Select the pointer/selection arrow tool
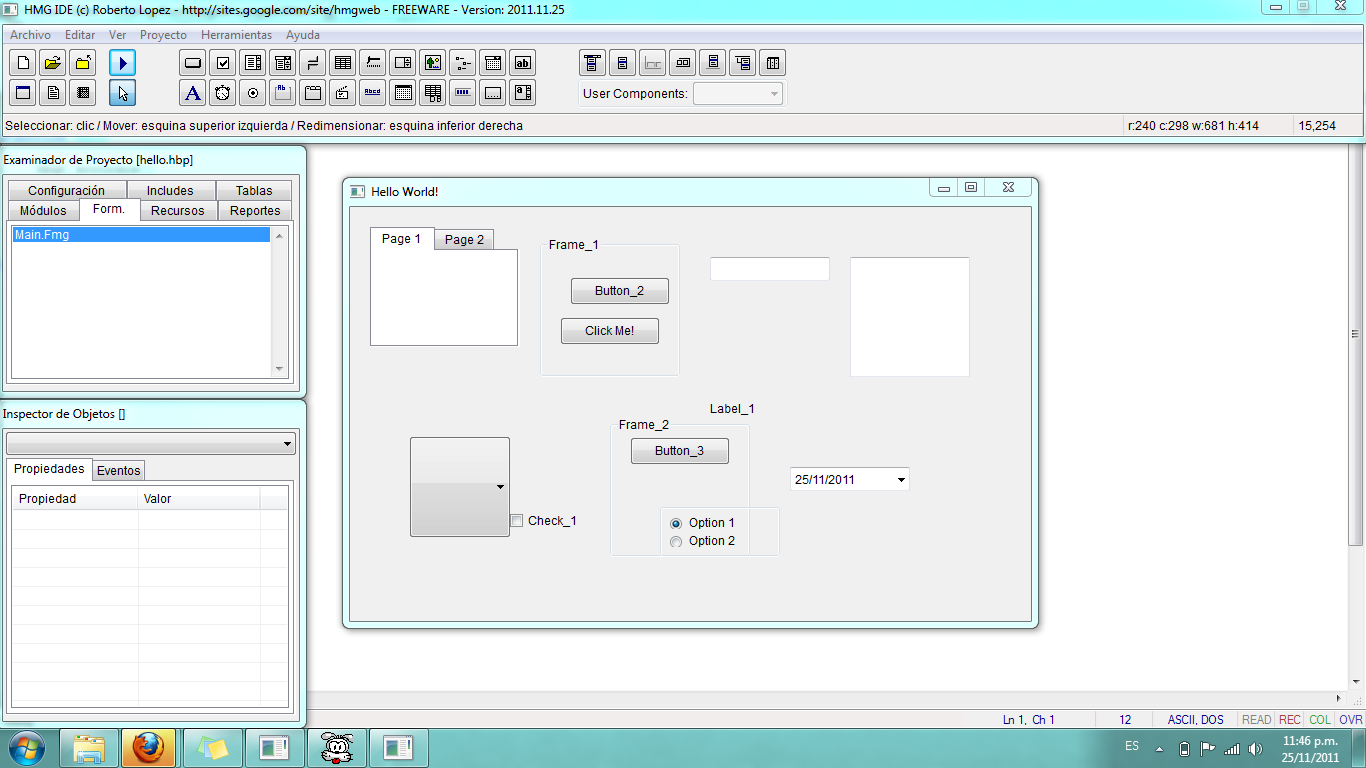 [123, 92]
